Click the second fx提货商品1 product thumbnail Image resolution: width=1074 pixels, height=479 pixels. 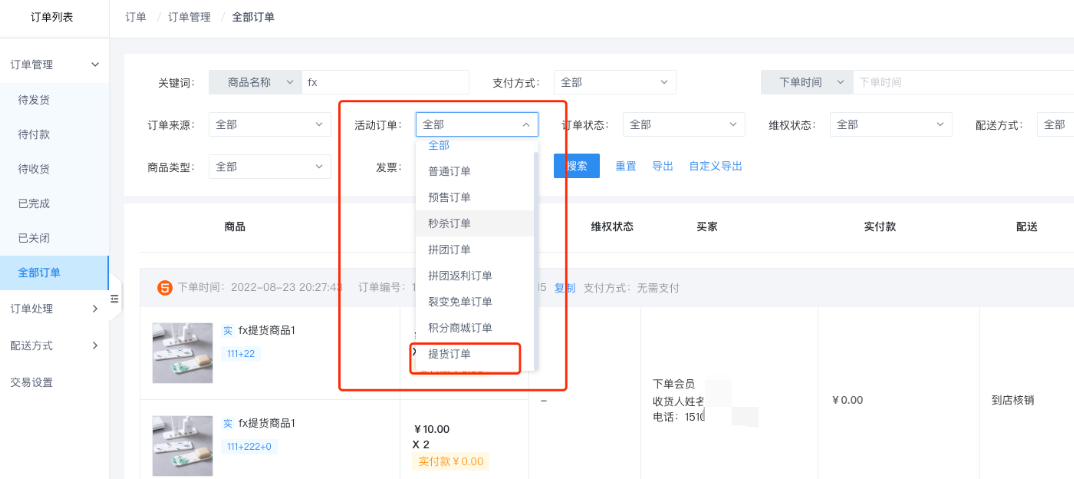pyautogui.click(x=182, y=445)
